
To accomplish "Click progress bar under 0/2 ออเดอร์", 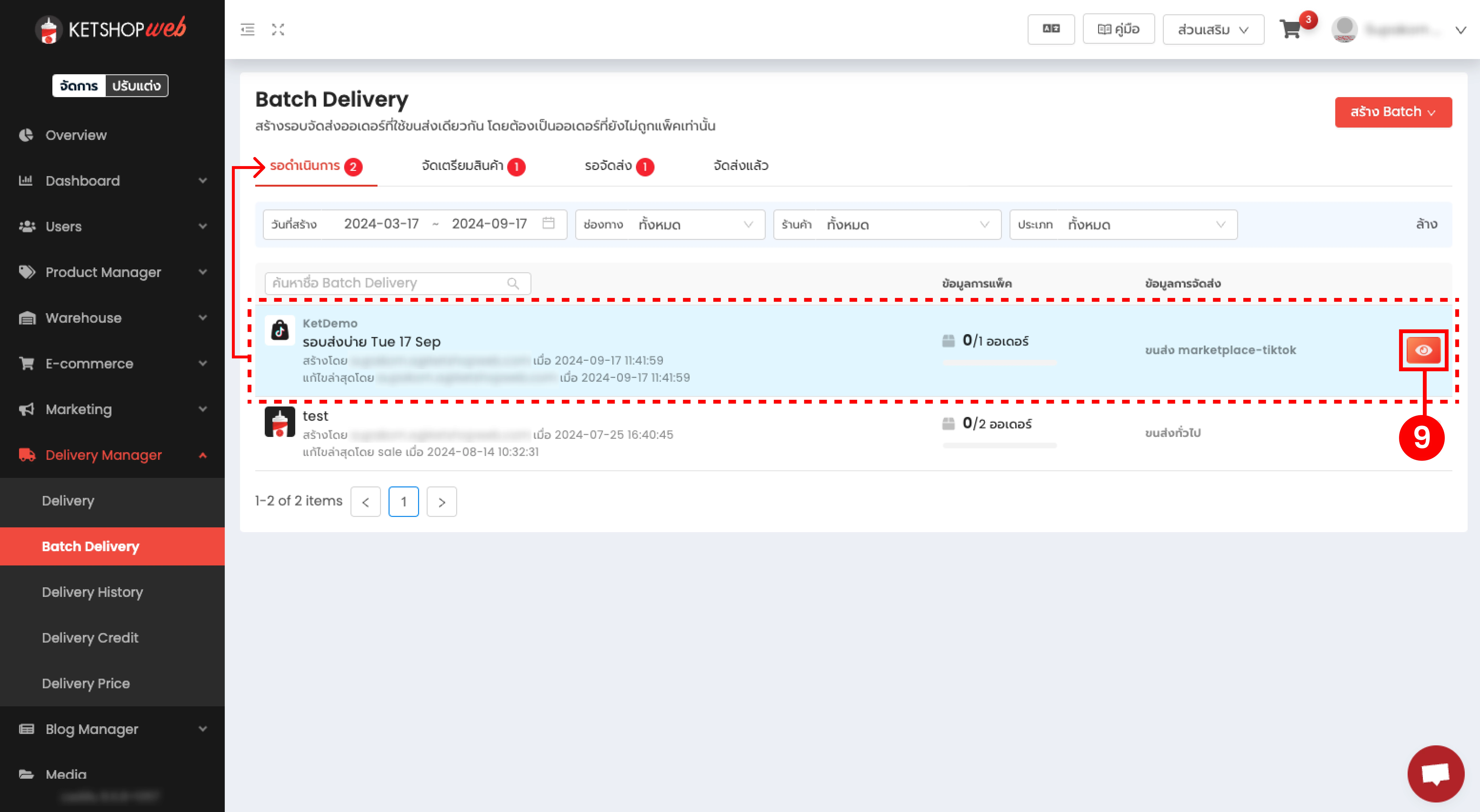I will click(1000, 445).
